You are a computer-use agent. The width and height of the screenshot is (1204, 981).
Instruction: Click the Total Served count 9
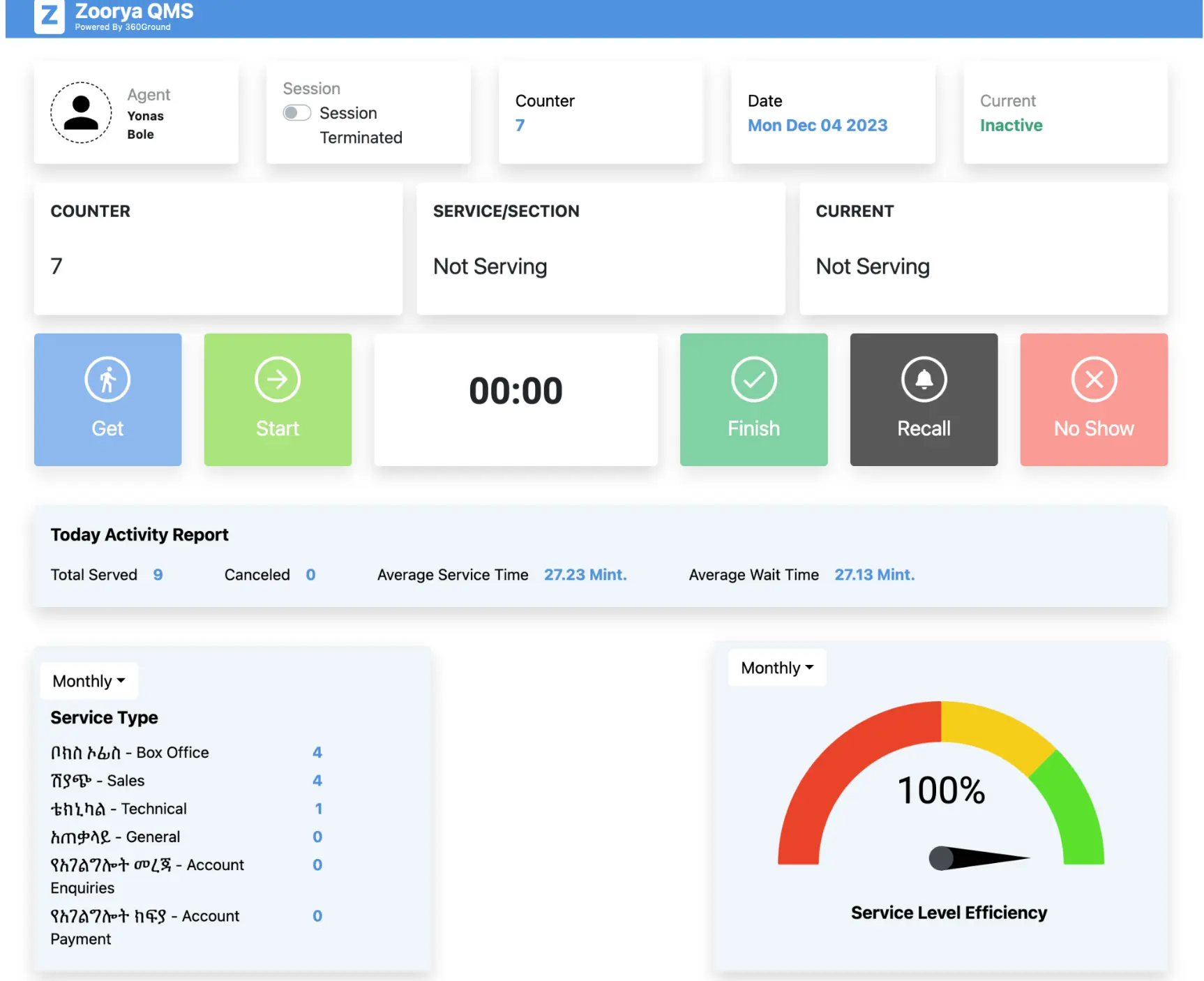[158, 575]
